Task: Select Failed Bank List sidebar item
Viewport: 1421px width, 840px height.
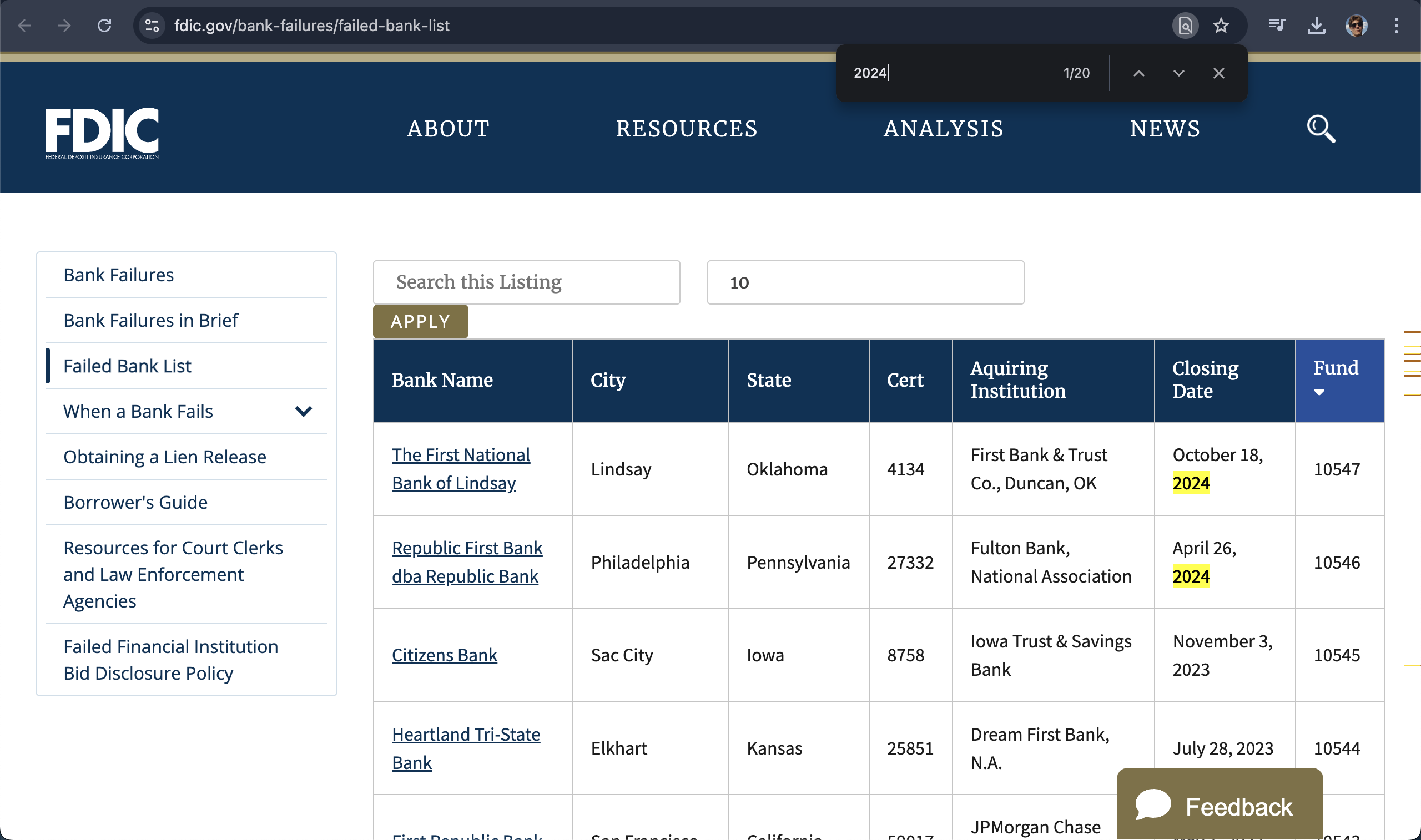Action: [127, 366]
